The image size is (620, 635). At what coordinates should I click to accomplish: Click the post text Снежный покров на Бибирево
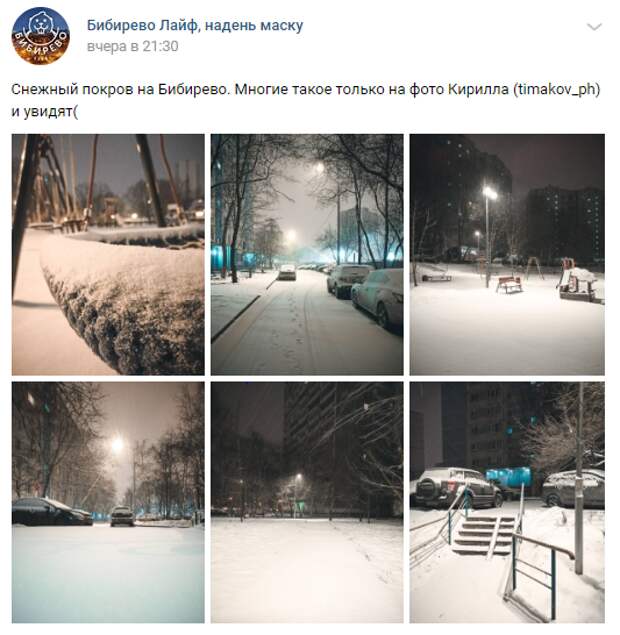click(121, 89)
